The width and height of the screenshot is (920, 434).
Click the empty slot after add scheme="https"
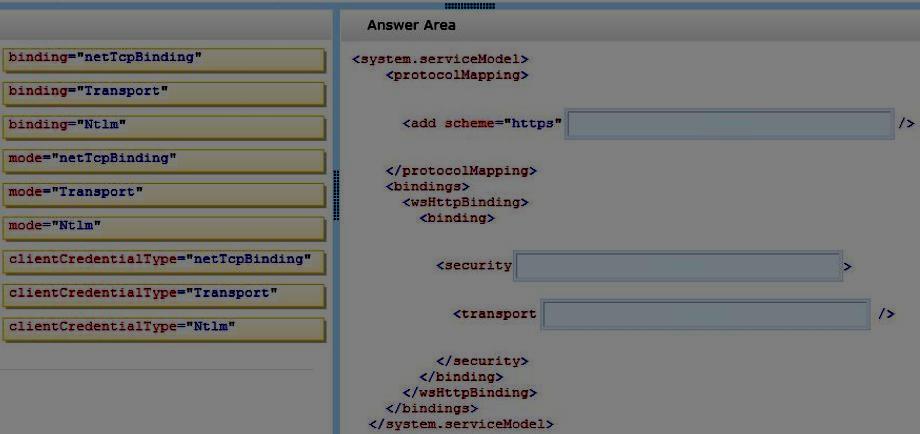tap(729, 124)
